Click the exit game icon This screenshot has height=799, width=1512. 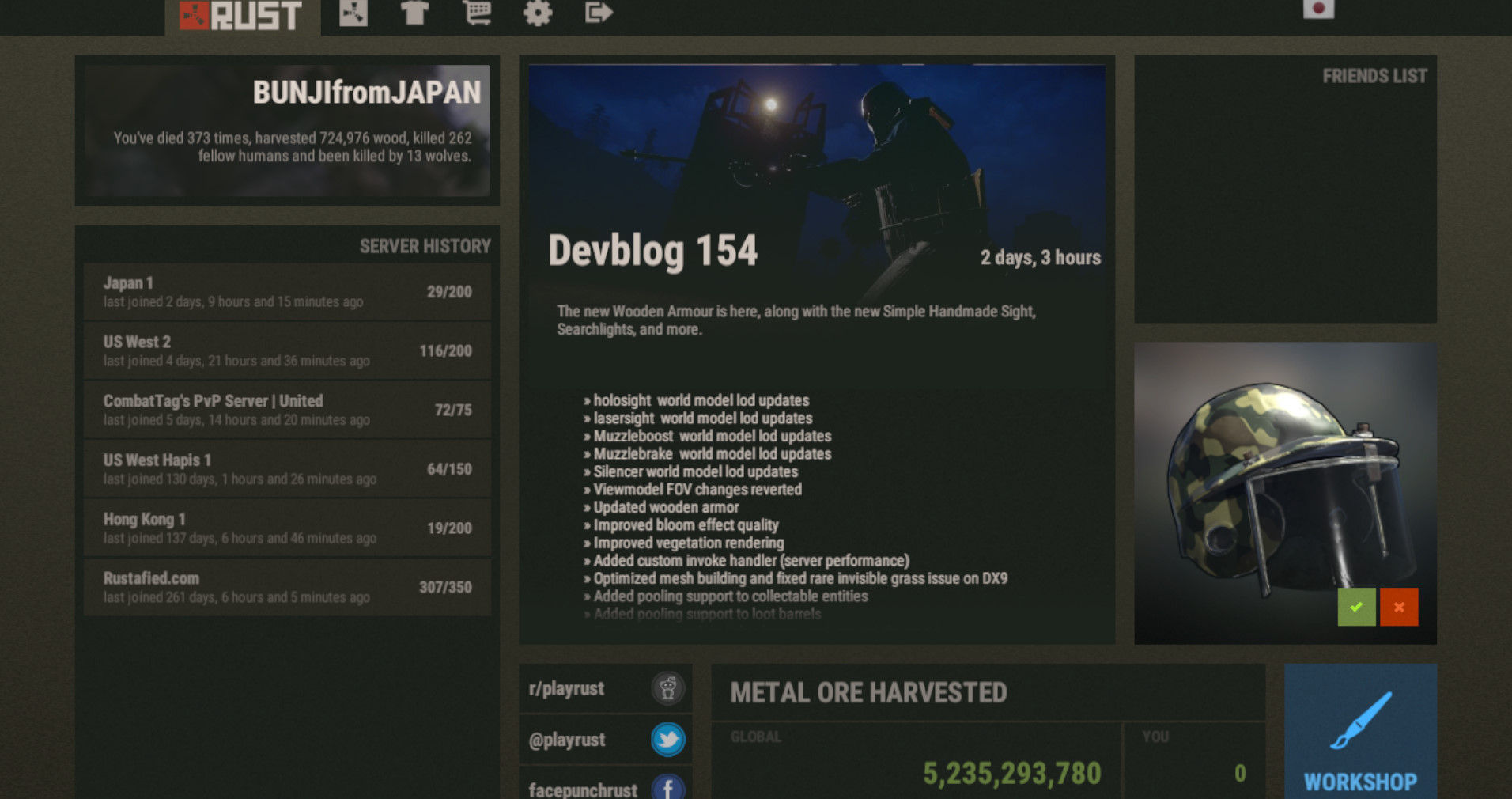point(599,13)
